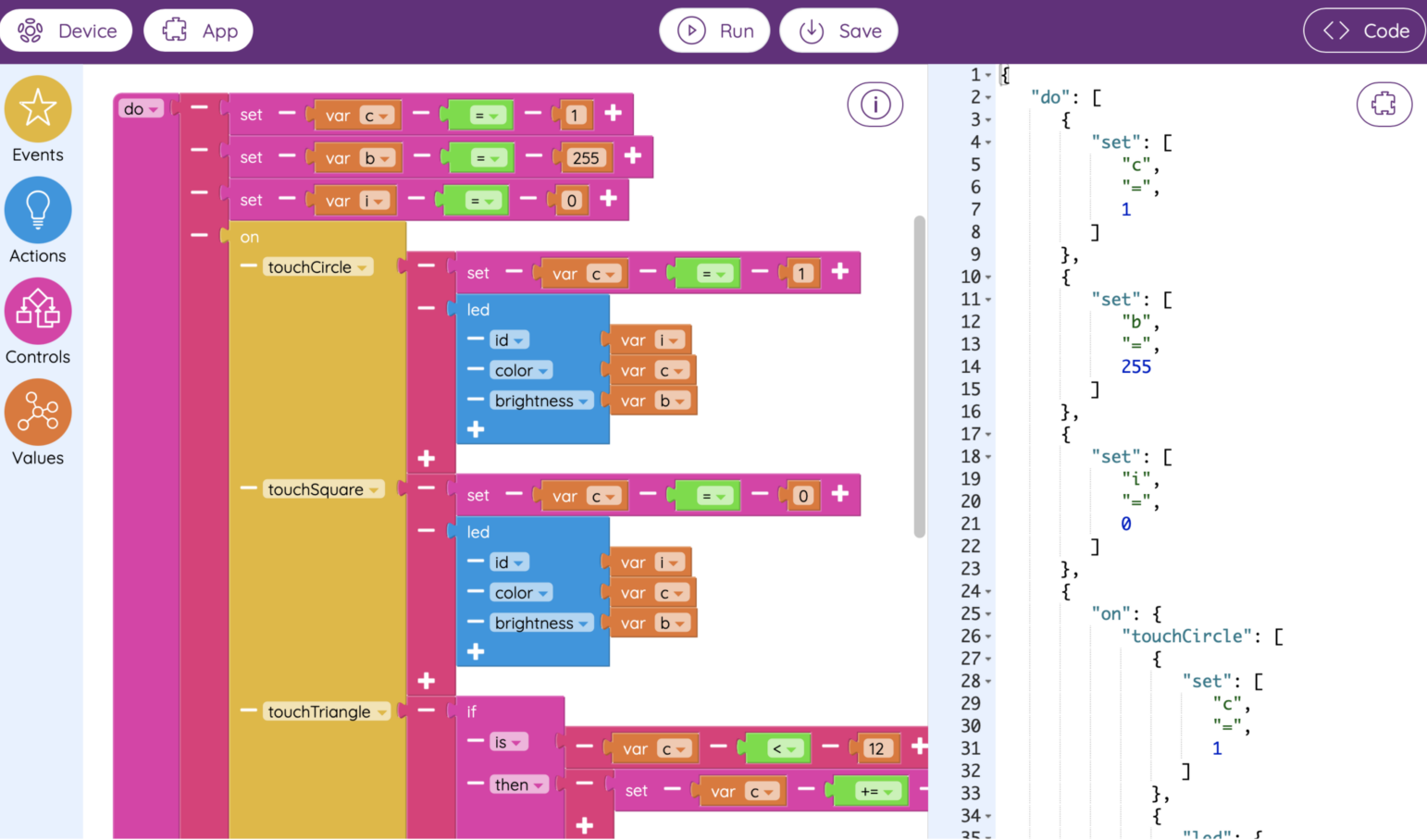The height and width of the screenshot is (840, 1427).
Task: Open the touchCircle event dropdown
Action: pos(318,266)
